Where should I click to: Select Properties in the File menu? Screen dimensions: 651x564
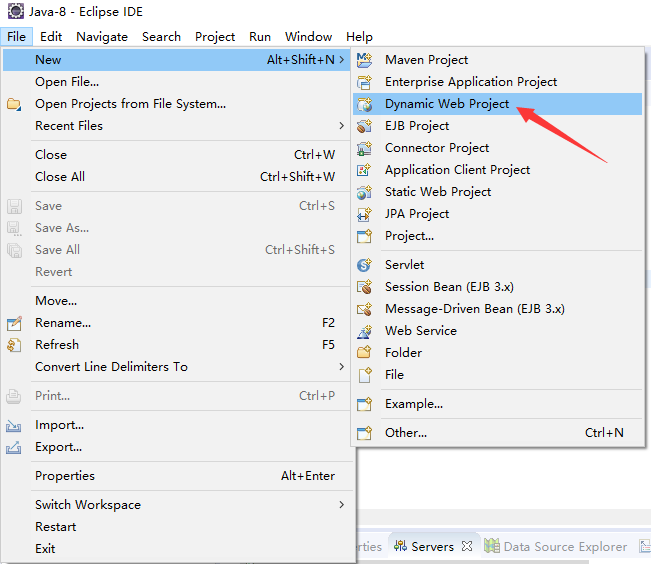176,476
